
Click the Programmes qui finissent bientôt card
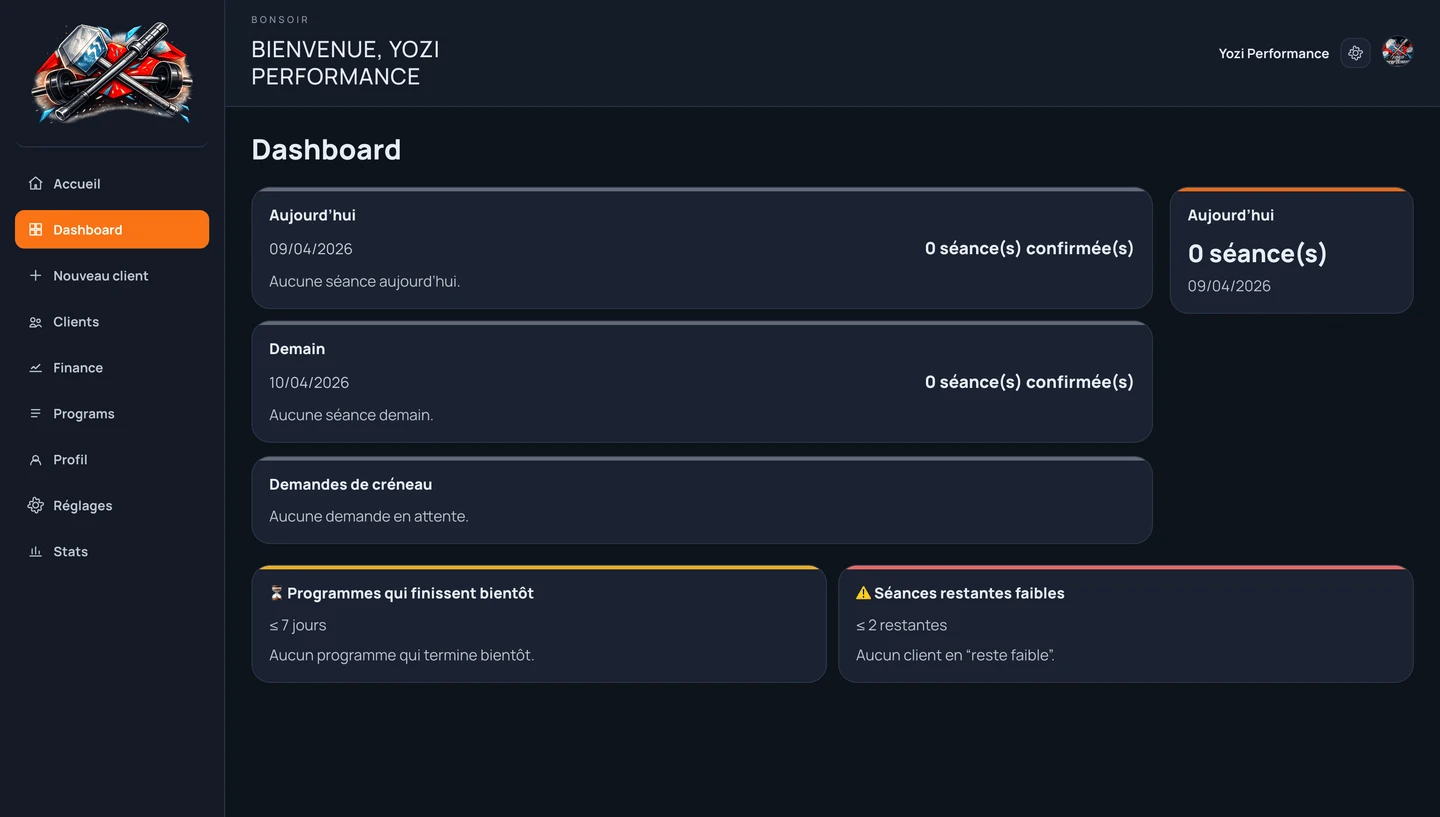click(538, 624)
